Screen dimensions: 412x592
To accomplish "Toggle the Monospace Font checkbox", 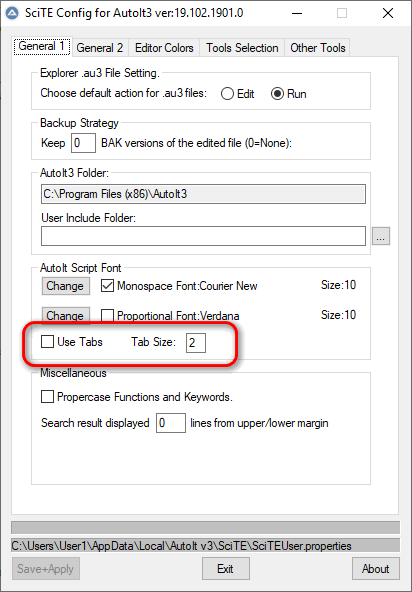I will point(108,286).
